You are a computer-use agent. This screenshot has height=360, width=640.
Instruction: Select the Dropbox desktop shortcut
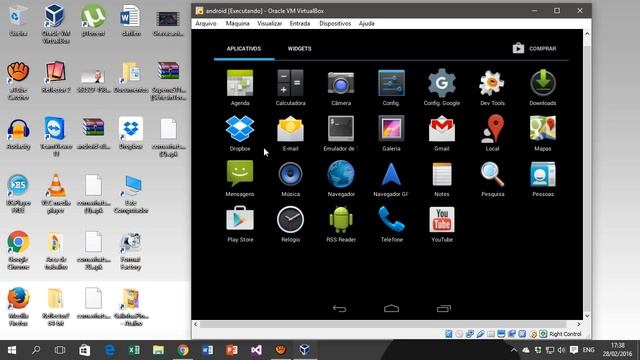tap(131, 133)
